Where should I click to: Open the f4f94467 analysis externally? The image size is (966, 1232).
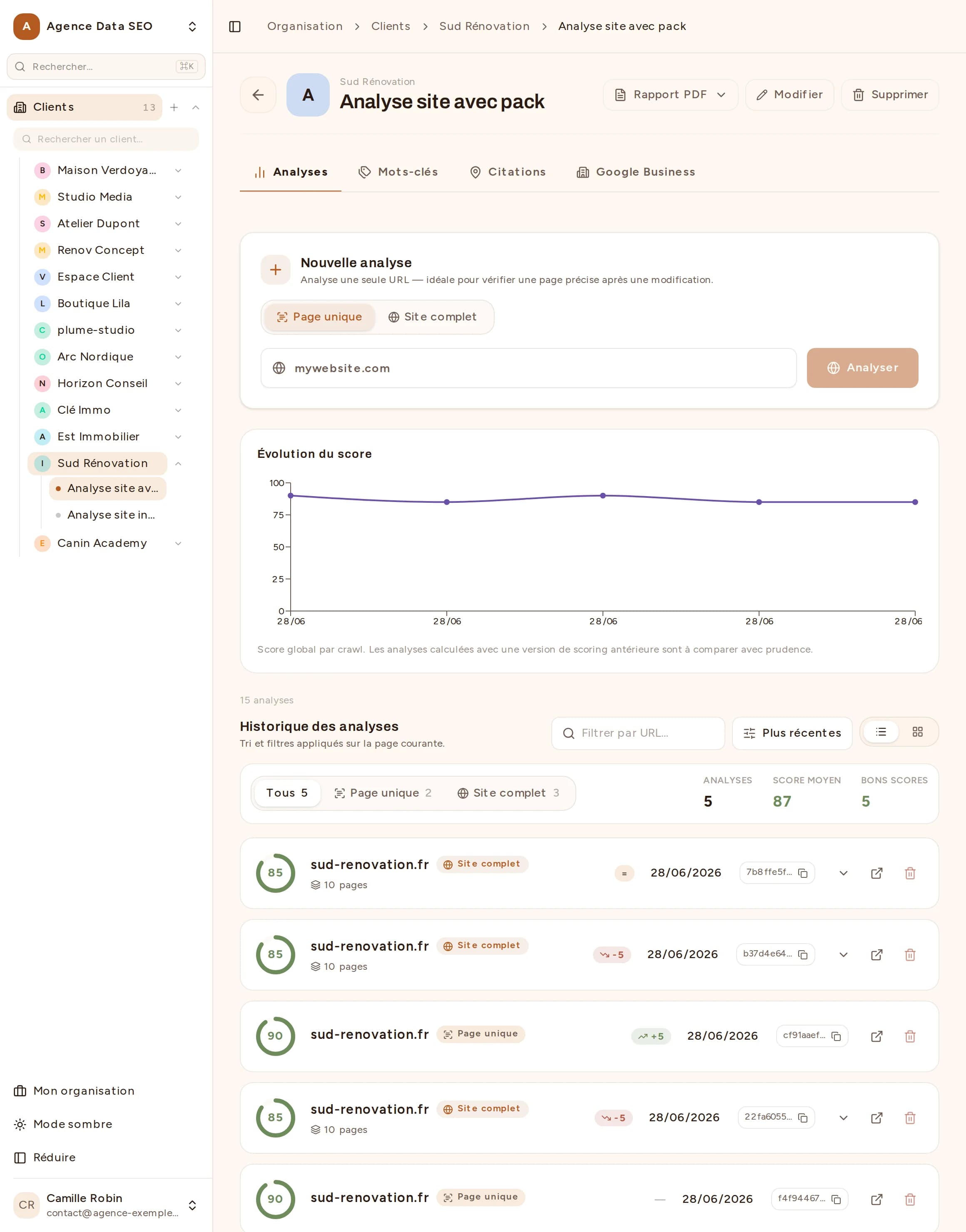point(876,1199)
